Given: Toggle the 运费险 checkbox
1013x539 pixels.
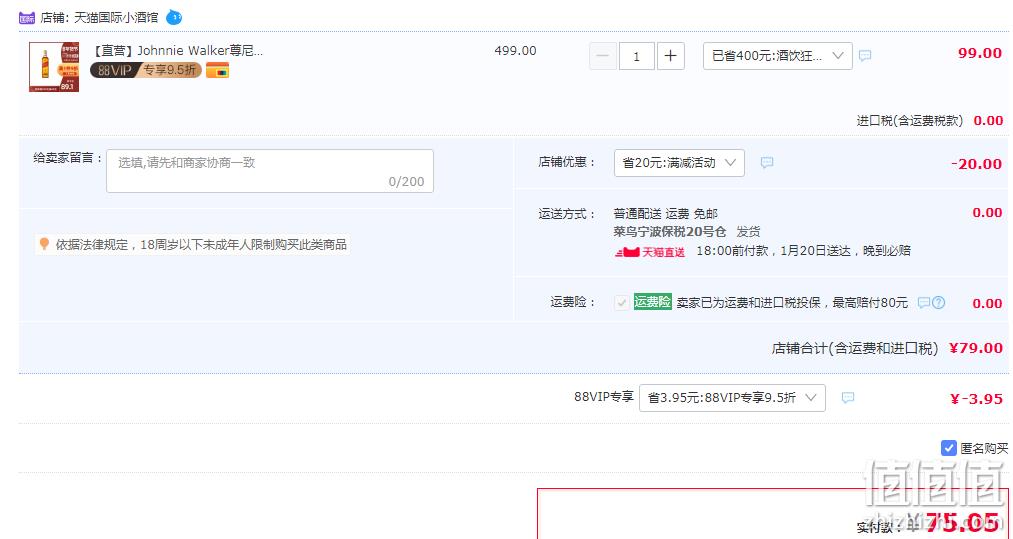Looking at the screenshot, I should click(621, 302).
